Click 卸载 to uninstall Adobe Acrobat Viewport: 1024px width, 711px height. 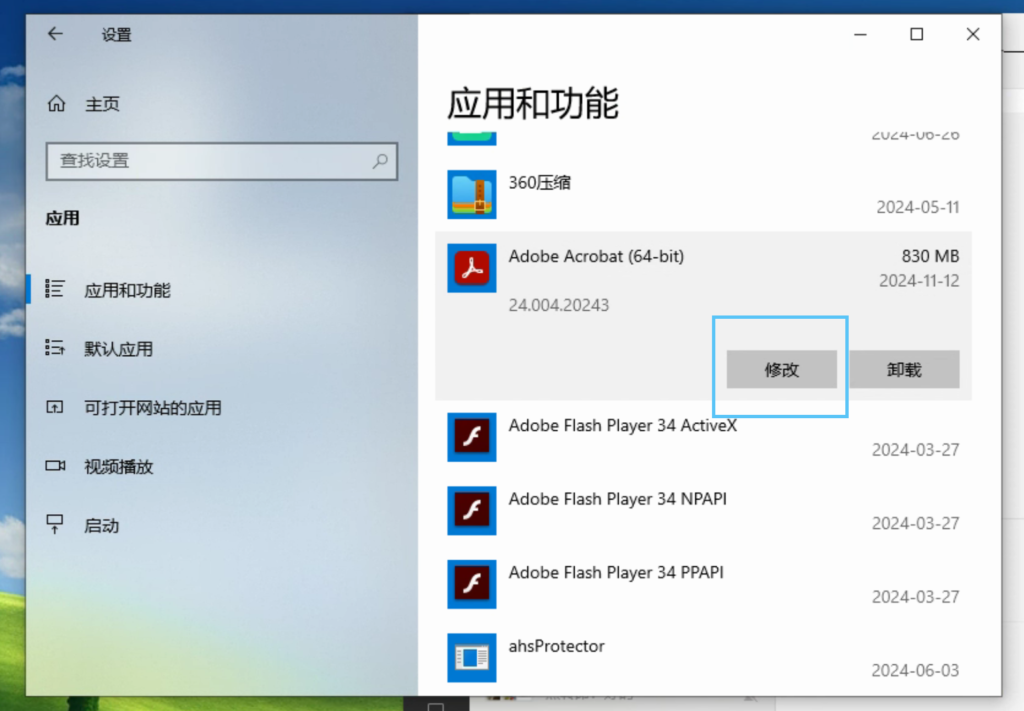(904, 370)
